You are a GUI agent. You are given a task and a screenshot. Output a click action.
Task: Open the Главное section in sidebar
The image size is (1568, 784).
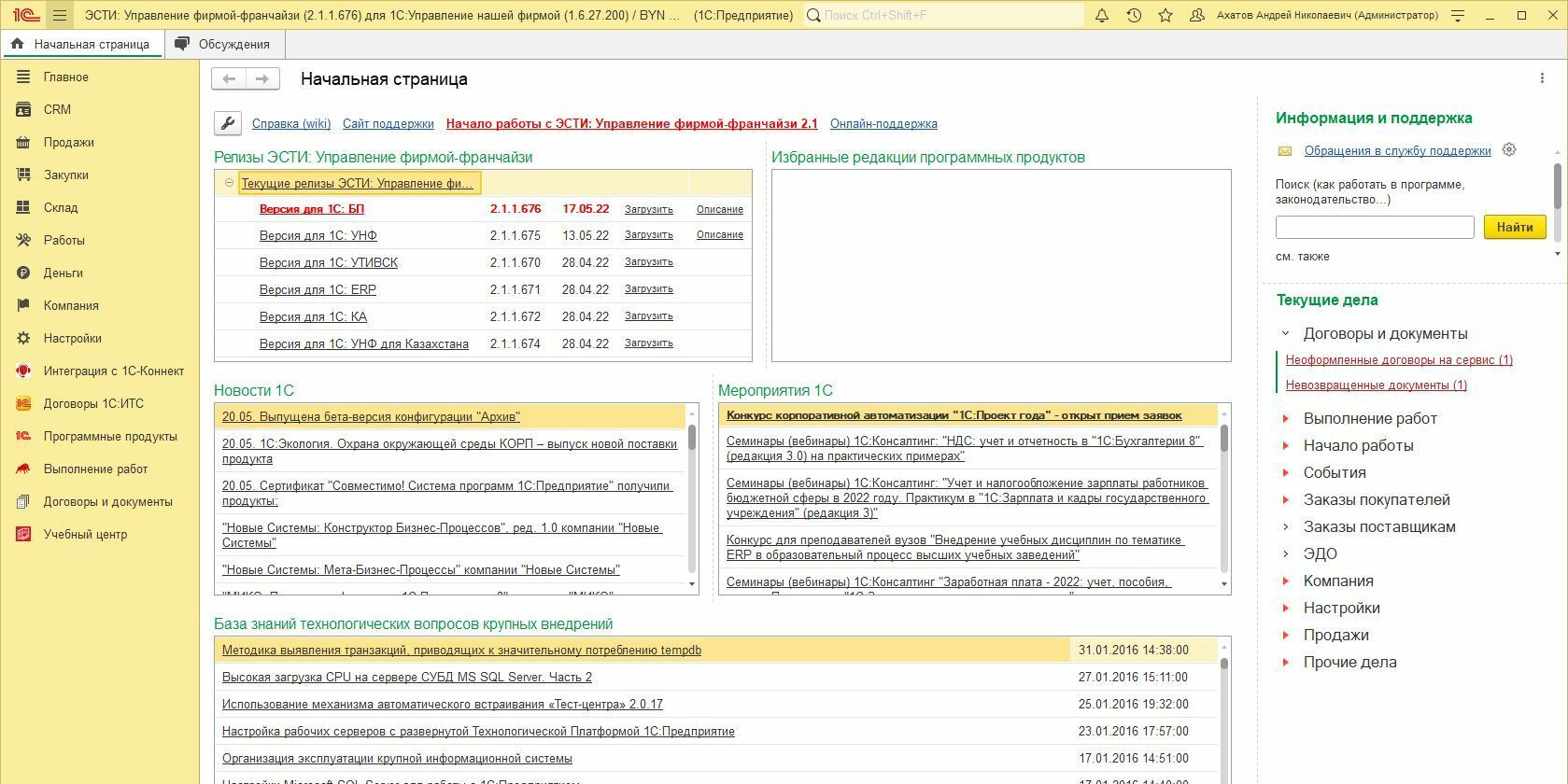[66, 77]
